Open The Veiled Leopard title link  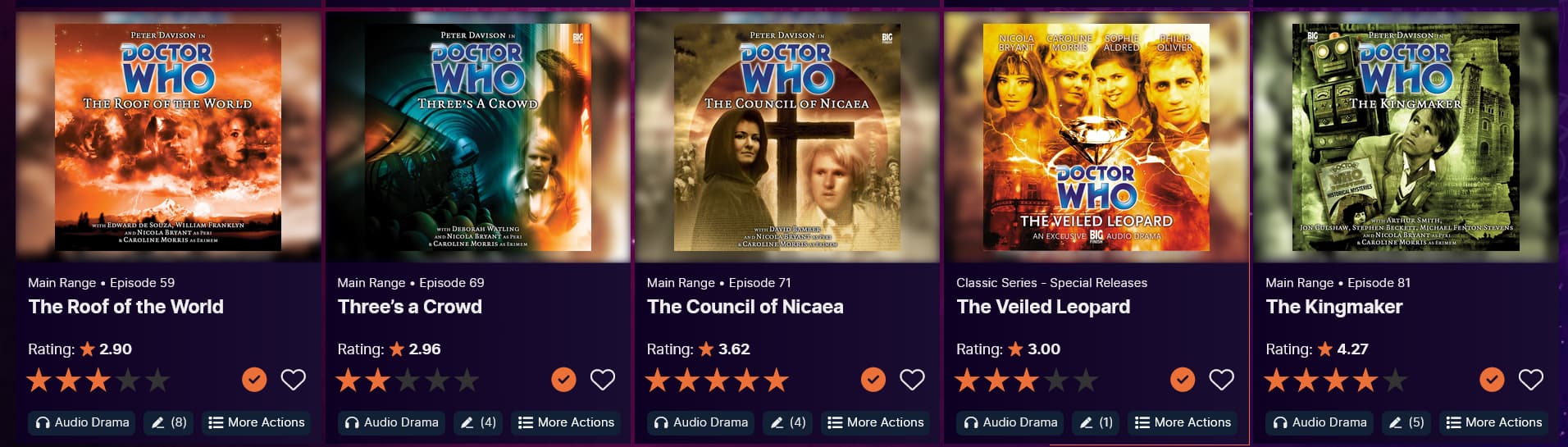click(x=1043, y=307)
